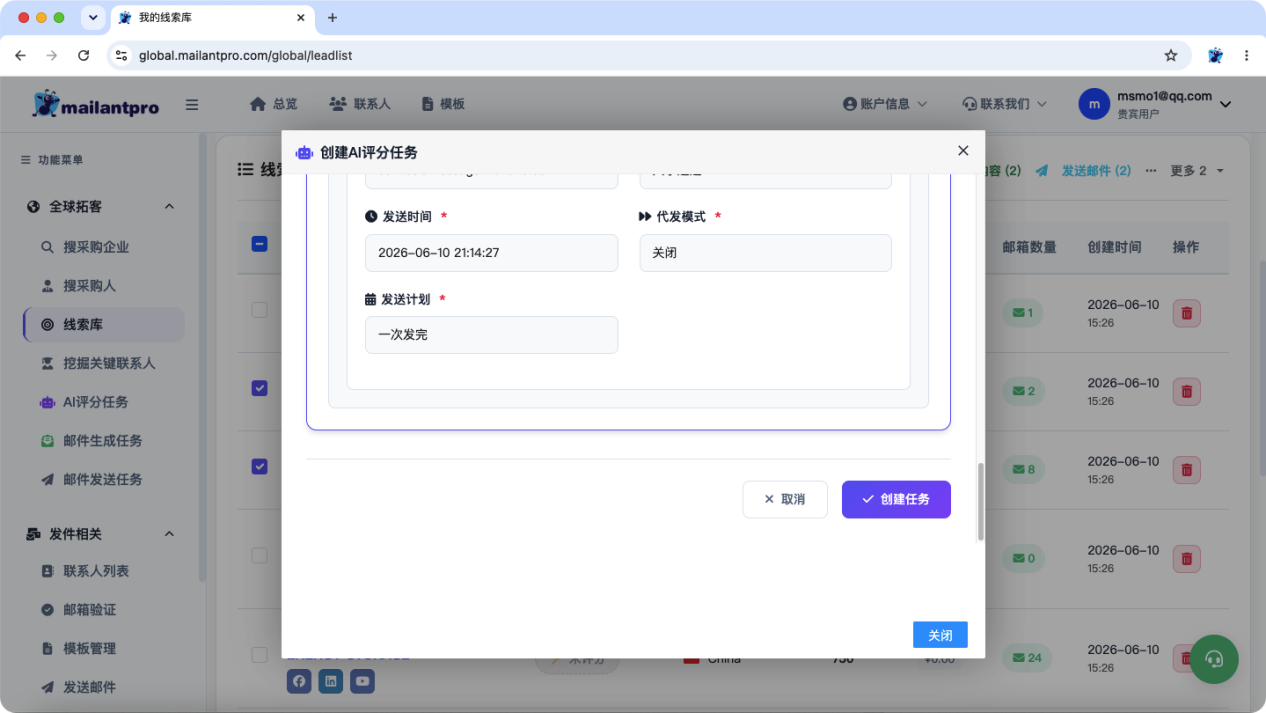Open the 账户信息 dropdown
The width and height of the screenshot is (1266, 713).
click(x=885, y=104)
